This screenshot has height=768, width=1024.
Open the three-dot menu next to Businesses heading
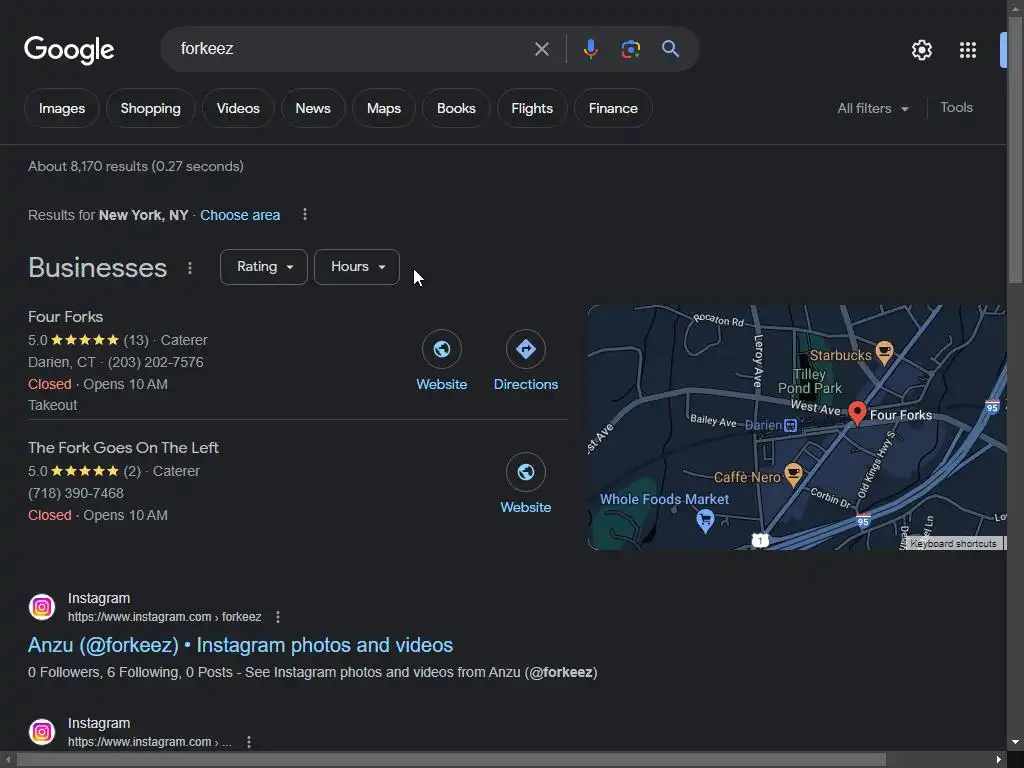(x=189, y=268)
